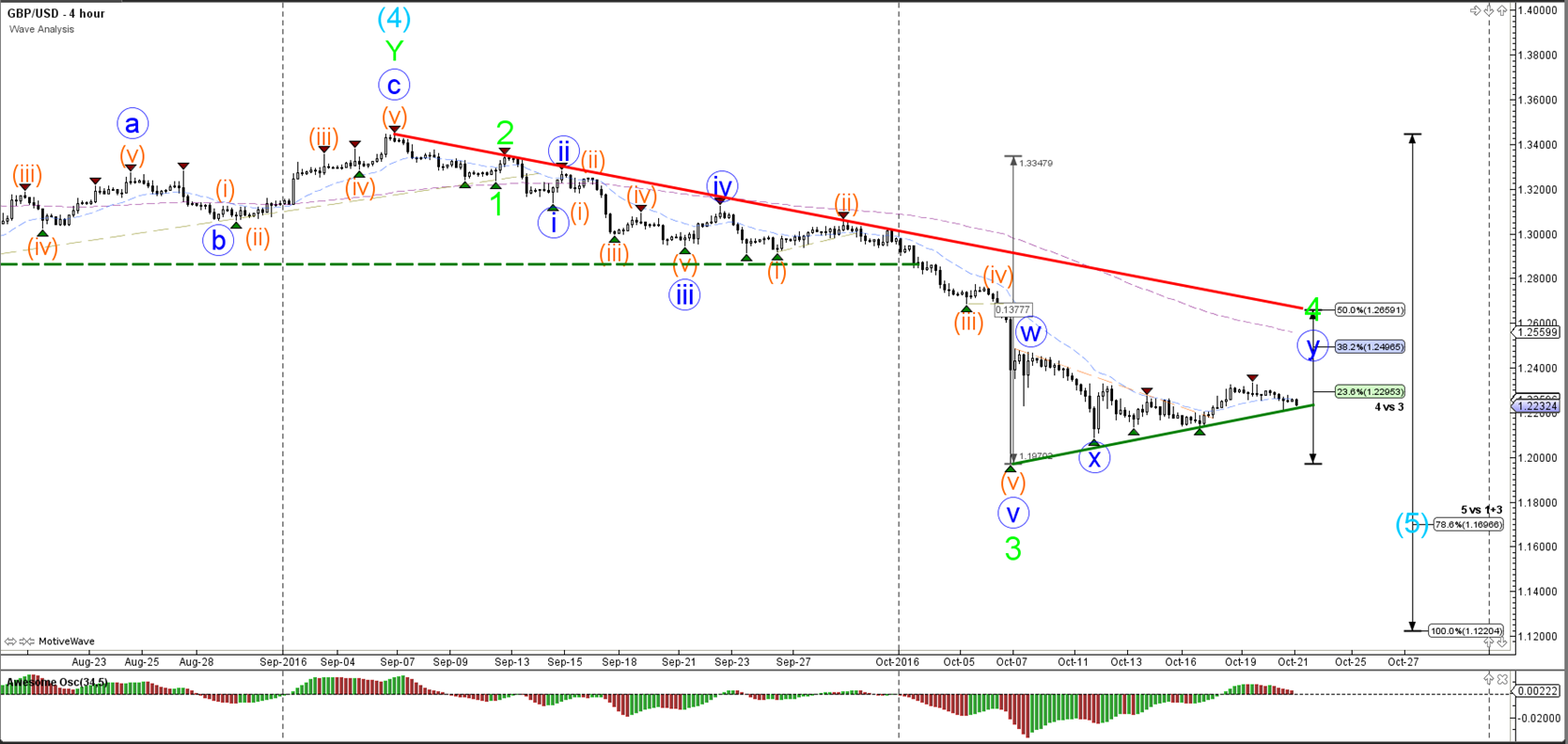This screenshot has width=1568, height=744.
Task: Select the green 3 wave label
Action: (x=1012, y=549)
